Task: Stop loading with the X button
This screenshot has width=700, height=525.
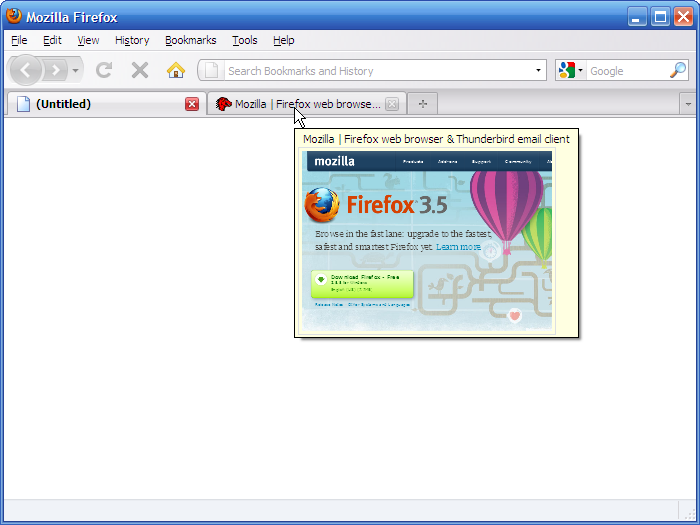Action: tap(140, 70)
